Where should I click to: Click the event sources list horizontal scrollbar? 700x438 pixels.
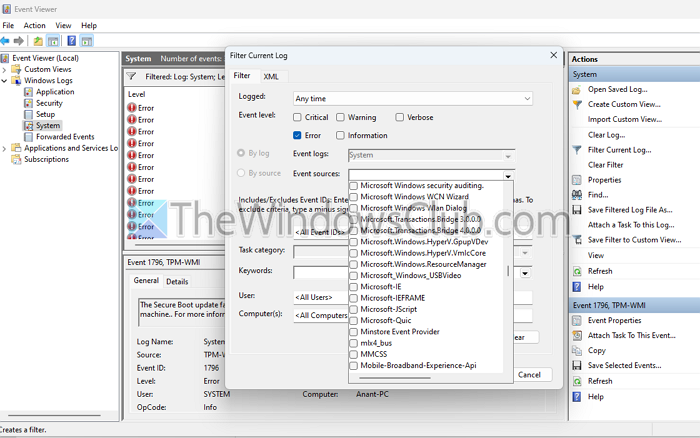[x=395, y=378]
